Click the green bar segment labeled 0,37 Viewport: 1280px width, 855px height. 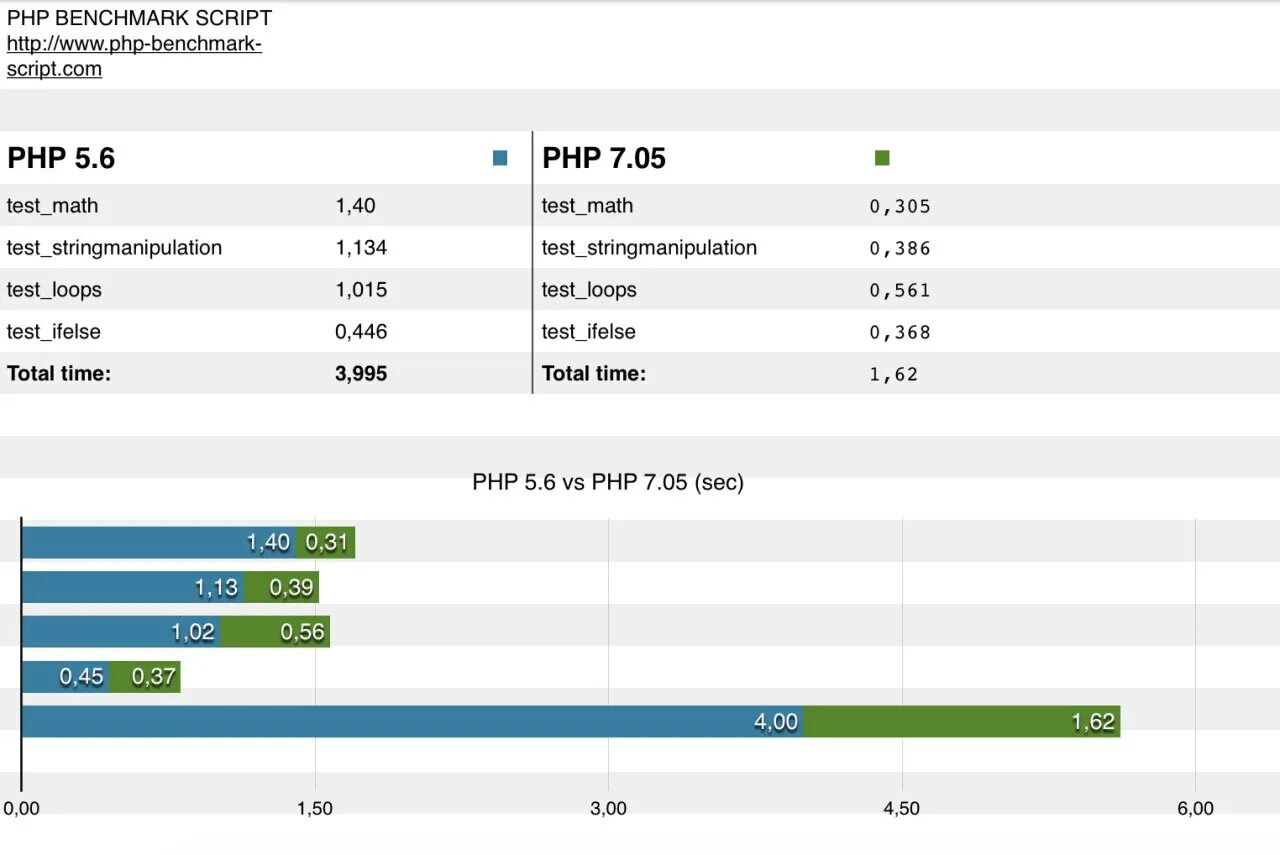tap(145, 676)
